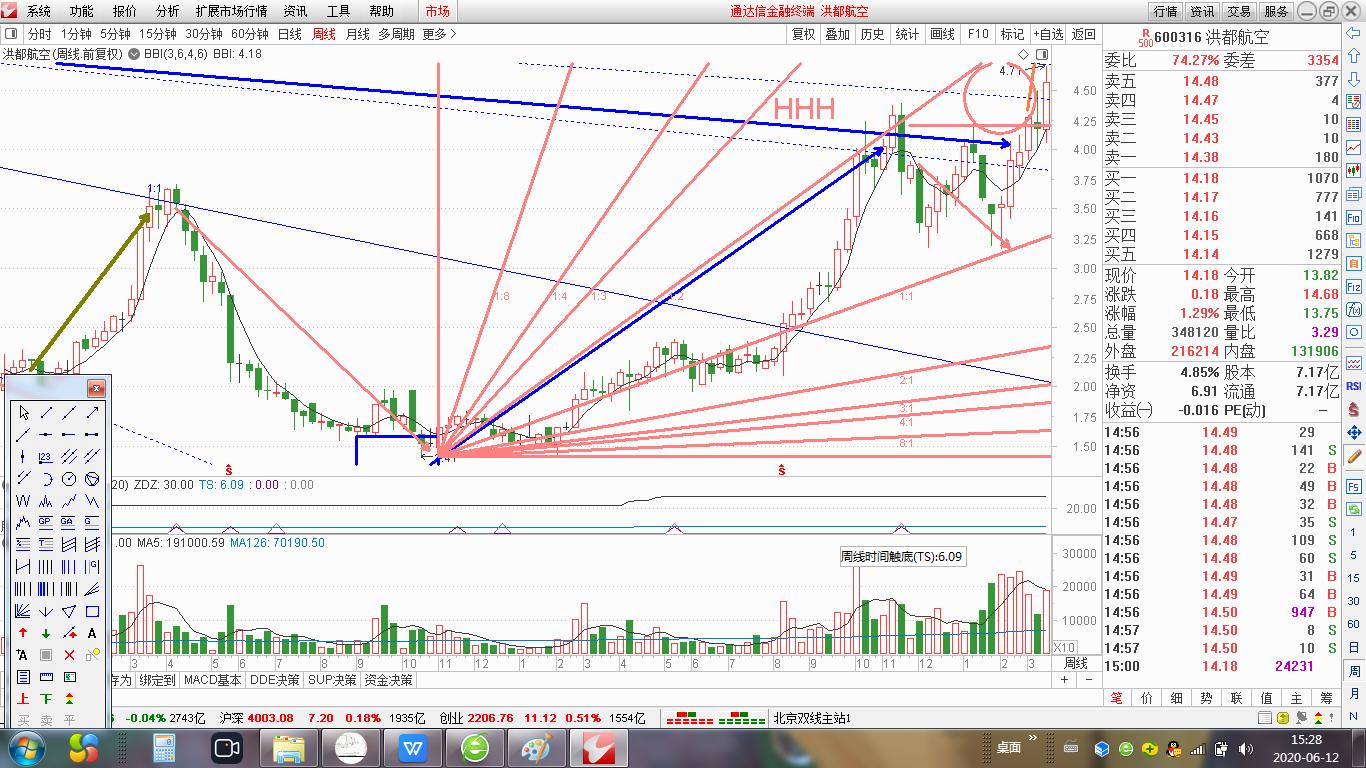Expand the 更多 periods dropdown

[x=439, y=34]
